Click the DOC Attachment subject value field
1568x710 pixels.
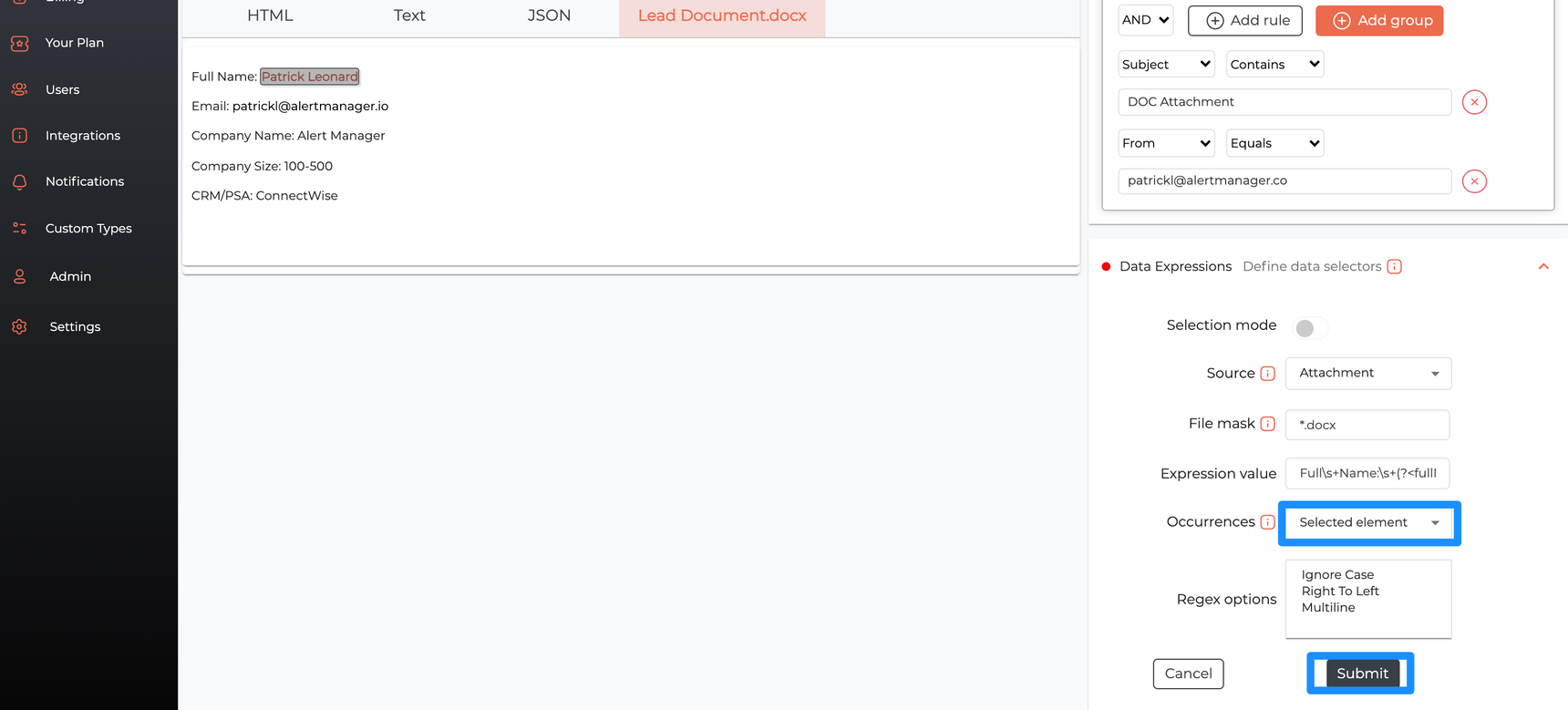[x=1284, y=102]
